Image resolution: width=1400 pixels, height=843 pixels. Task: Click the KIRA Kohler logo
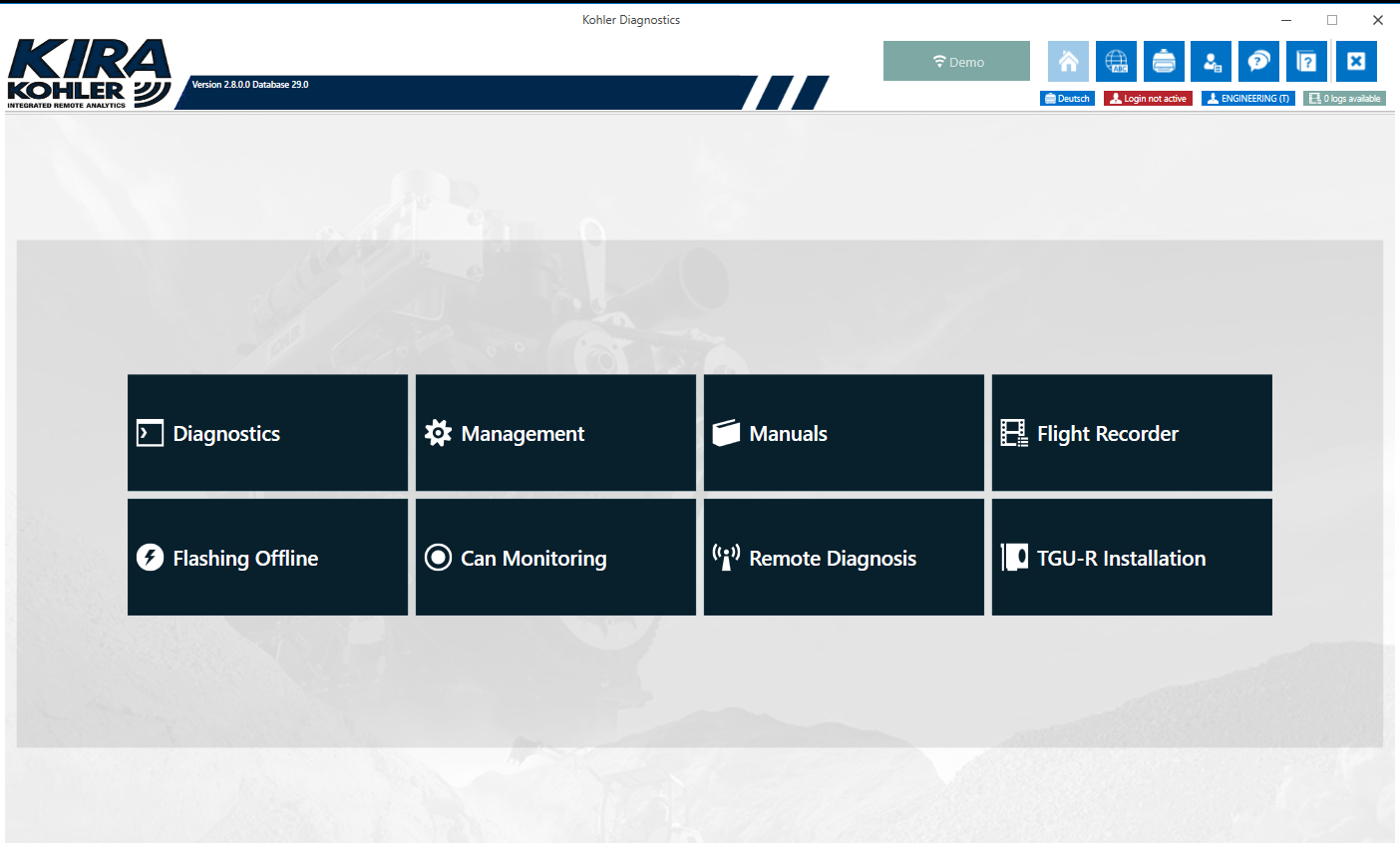tap(89, 73)
